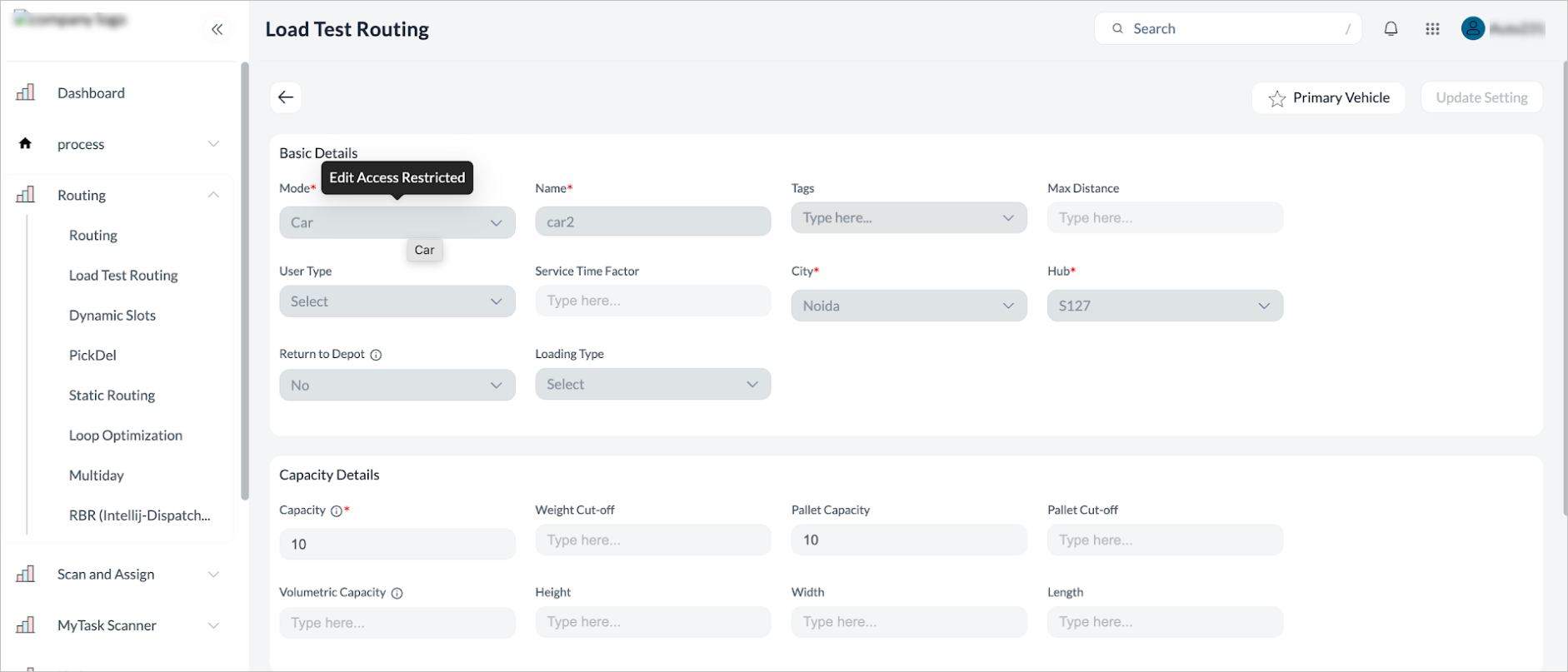Click the Dashboard bar chart icon
The height and width of the screenshot is (672, 1568).
click(x=26, y=92)
